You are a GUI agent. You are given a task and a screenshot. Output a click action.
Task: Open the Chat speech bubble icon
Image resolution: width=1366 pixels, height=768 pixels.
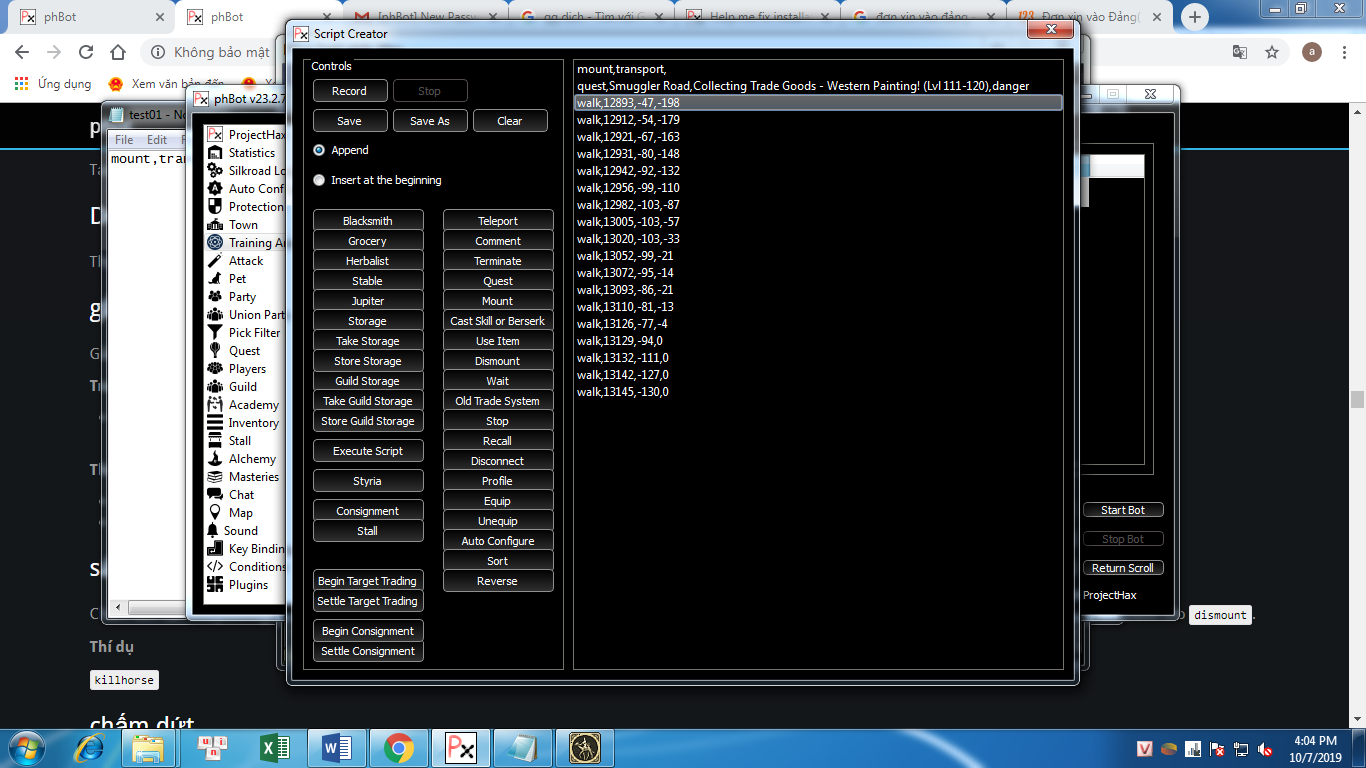(x=215, y=495)
